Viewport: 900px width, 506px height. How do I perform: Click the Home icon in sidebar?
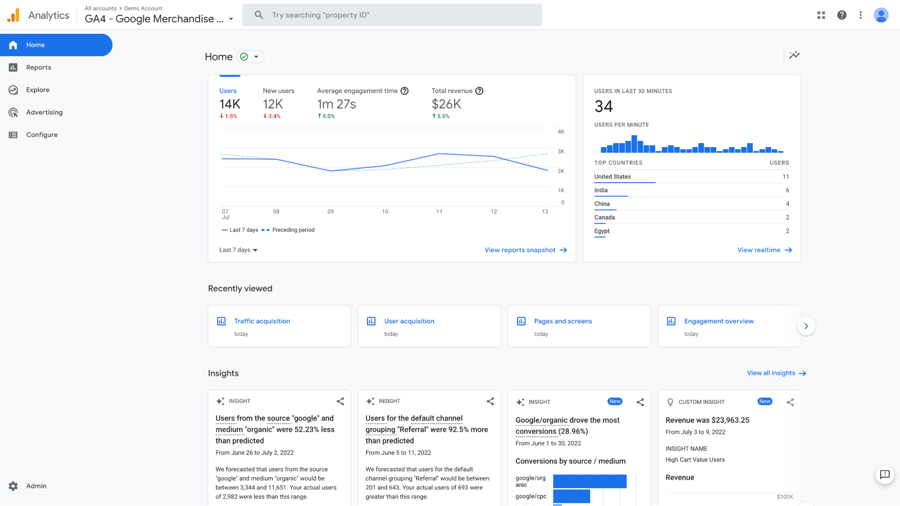13,45
